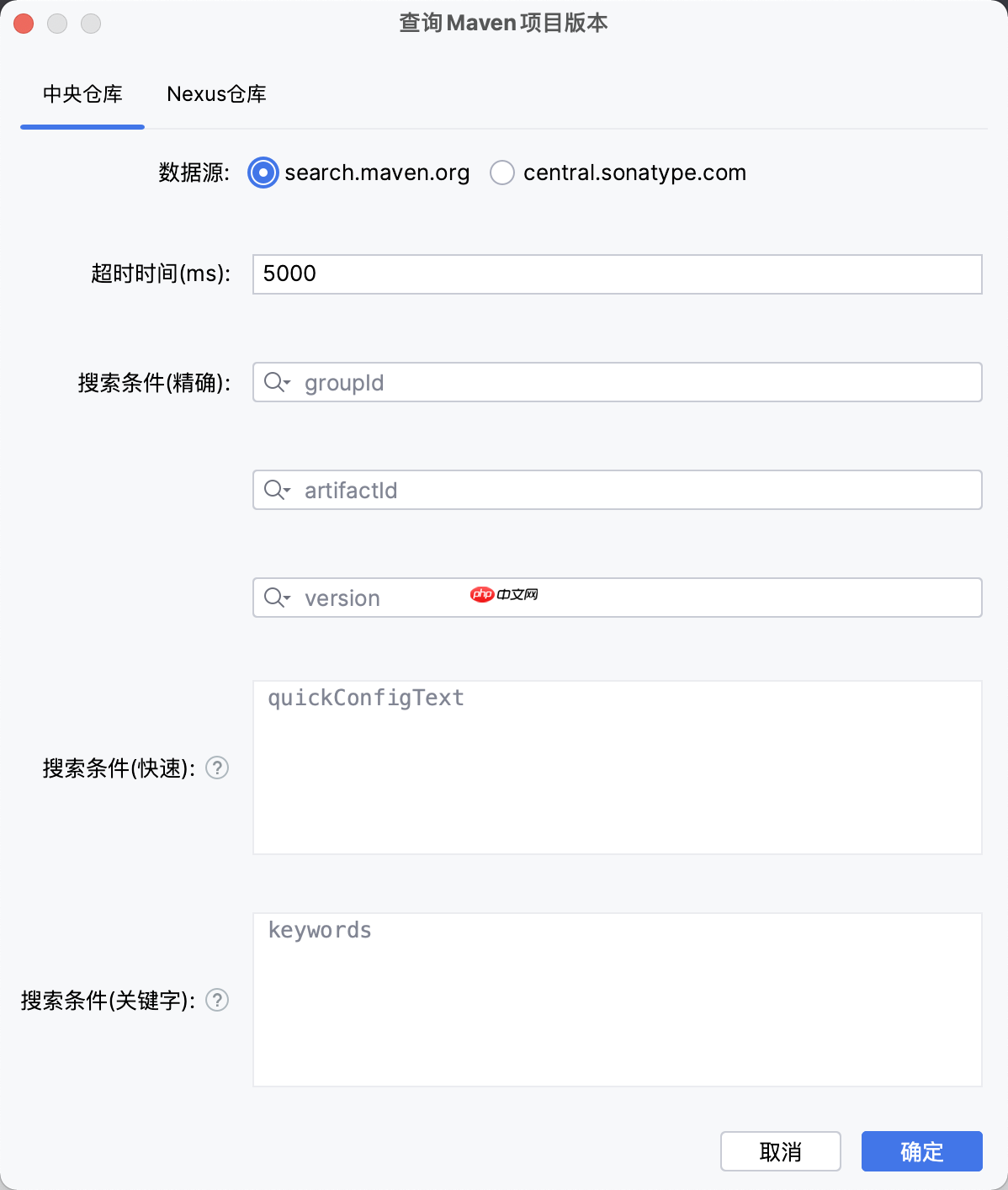Viewport: 1008px width, 1190px height.
Task: Click the magnifier icon in the version field
Action: (274, 598)
